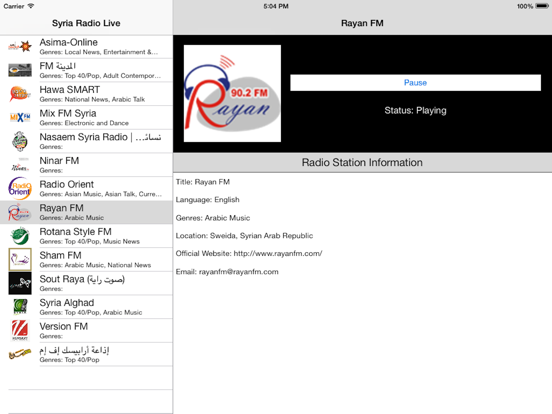Click the Radio Station Information header

(362, 163)
